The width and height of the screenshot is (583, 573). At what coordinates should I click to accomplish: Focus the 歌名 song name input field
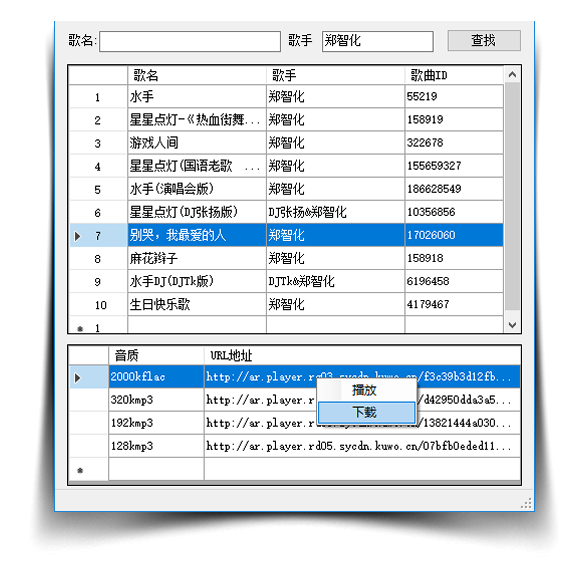tap(190, 41)
